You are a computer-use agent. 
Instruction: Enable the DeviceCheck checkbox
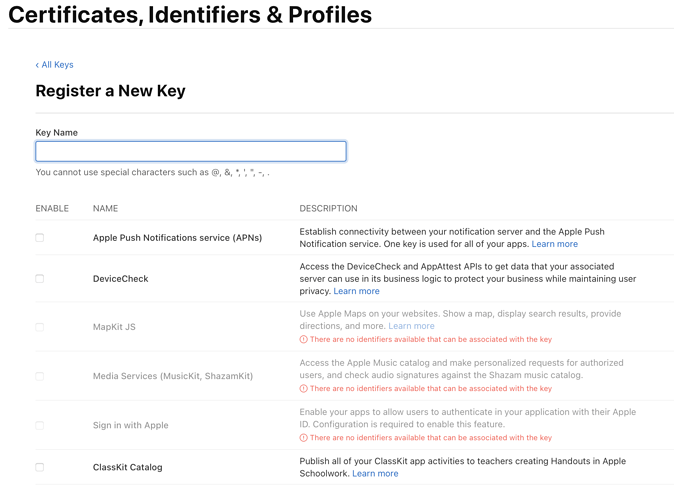pyautogui.click(x=40, y=279)
